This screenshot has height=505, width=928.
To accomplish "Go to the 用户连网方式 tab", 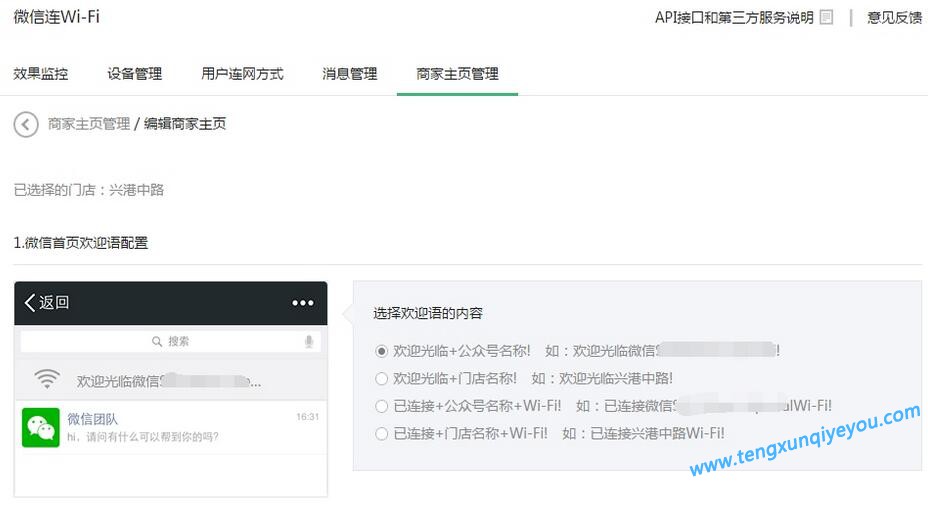I will pyautogui.click(x=242, y=74).
